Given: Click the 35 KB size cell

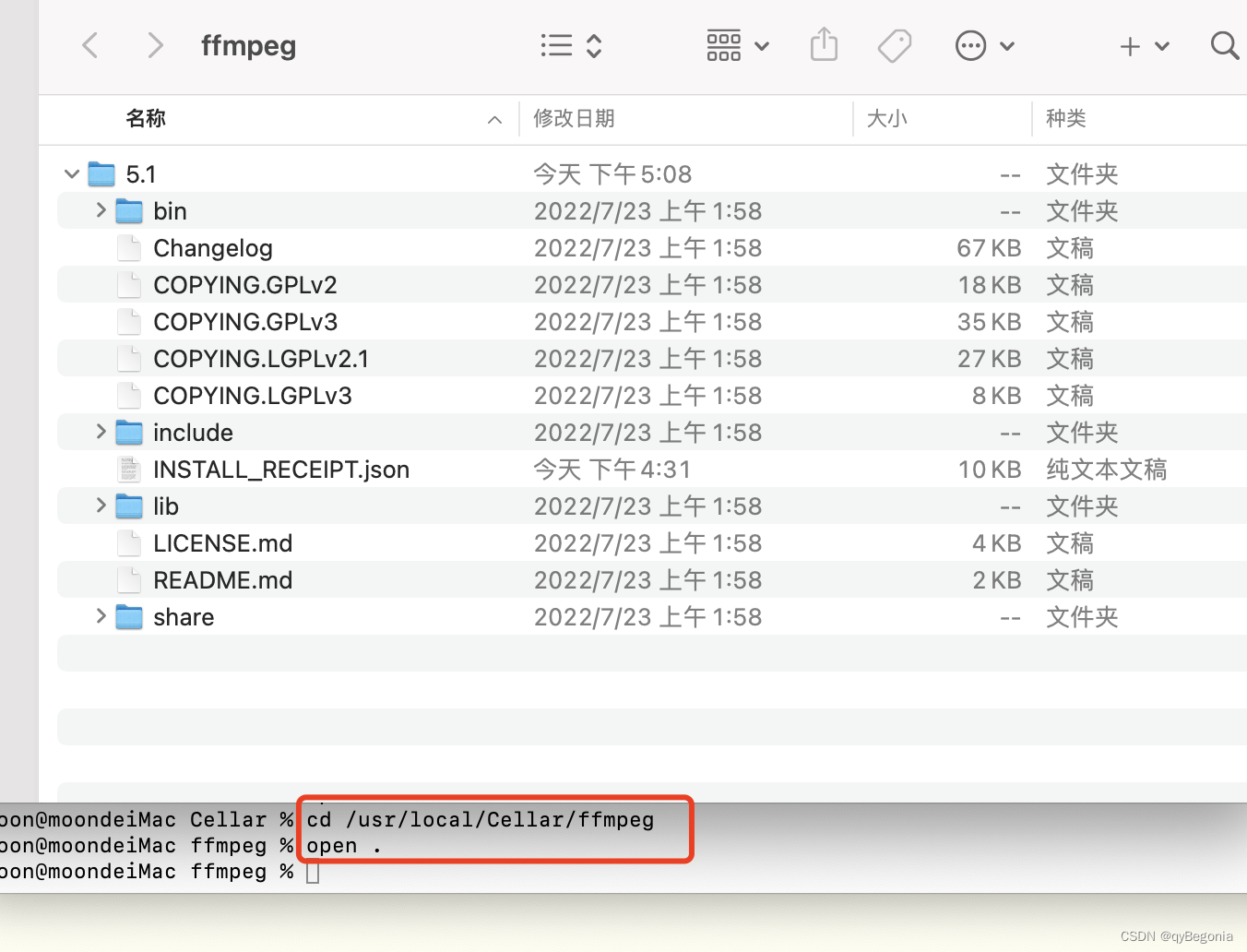Looking at the screenshot, I should point(989,322).
